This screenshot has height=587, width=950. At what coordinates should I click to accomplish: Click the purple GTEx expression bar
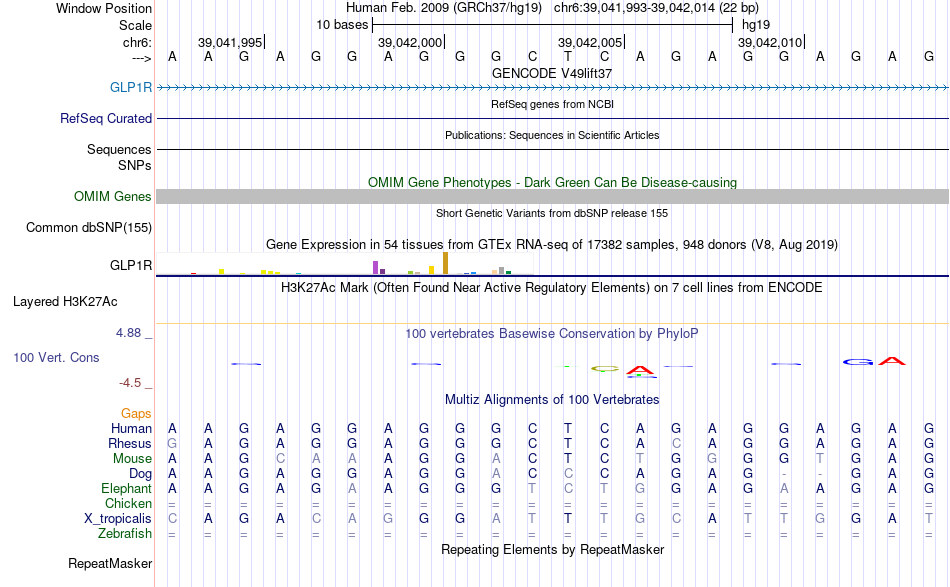376,268
